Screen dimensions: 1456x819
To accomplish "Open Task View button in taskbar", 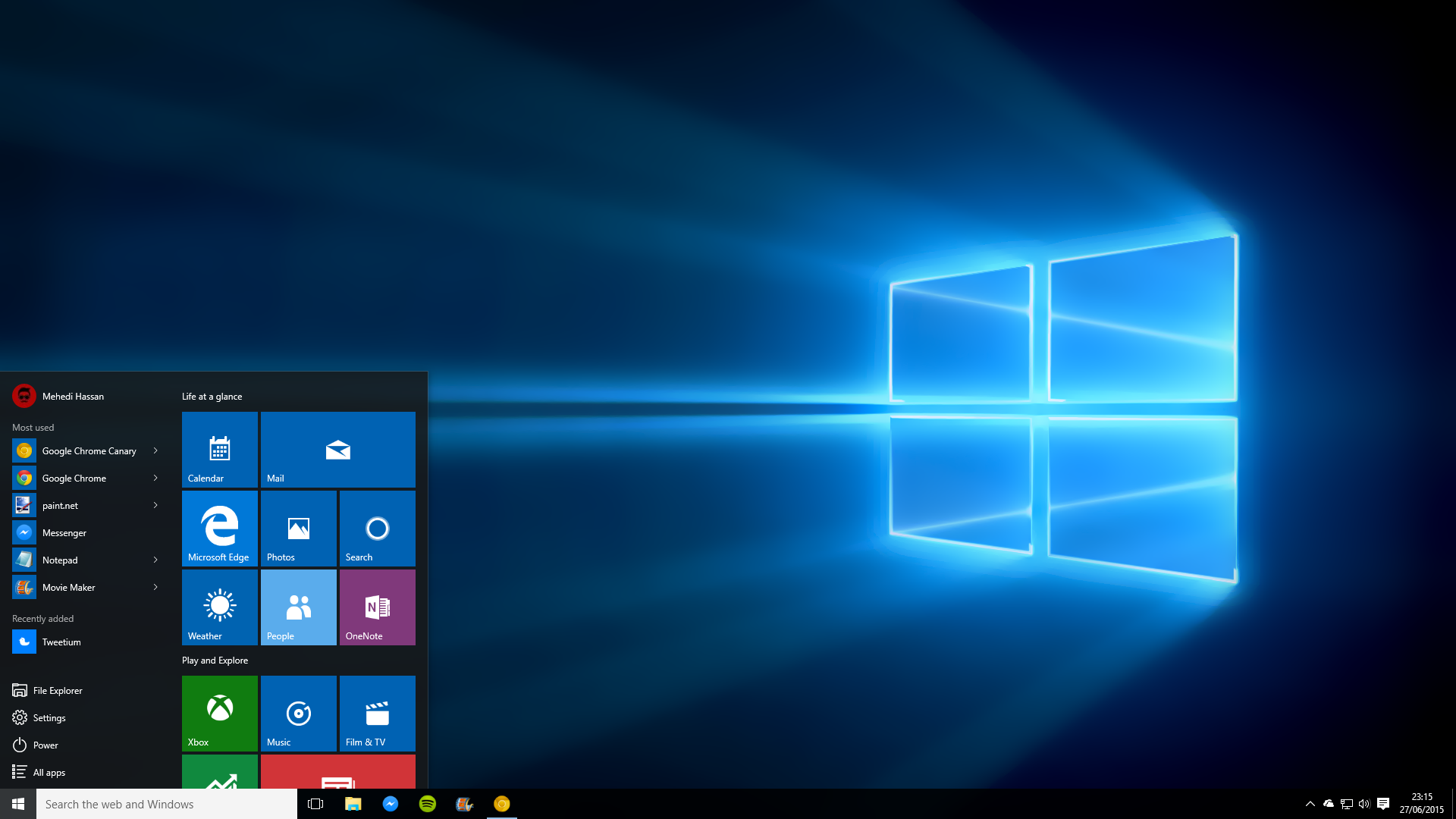I will click(x=315, y=803).
